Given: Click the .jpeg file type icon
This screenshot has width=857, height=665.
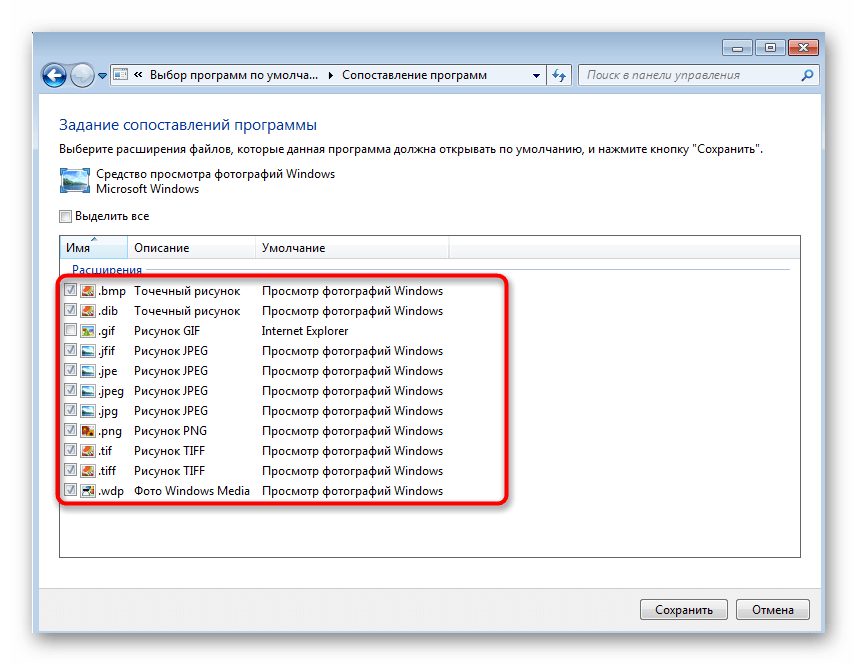Looking at the screenshot, I should (x=87, y=391).
